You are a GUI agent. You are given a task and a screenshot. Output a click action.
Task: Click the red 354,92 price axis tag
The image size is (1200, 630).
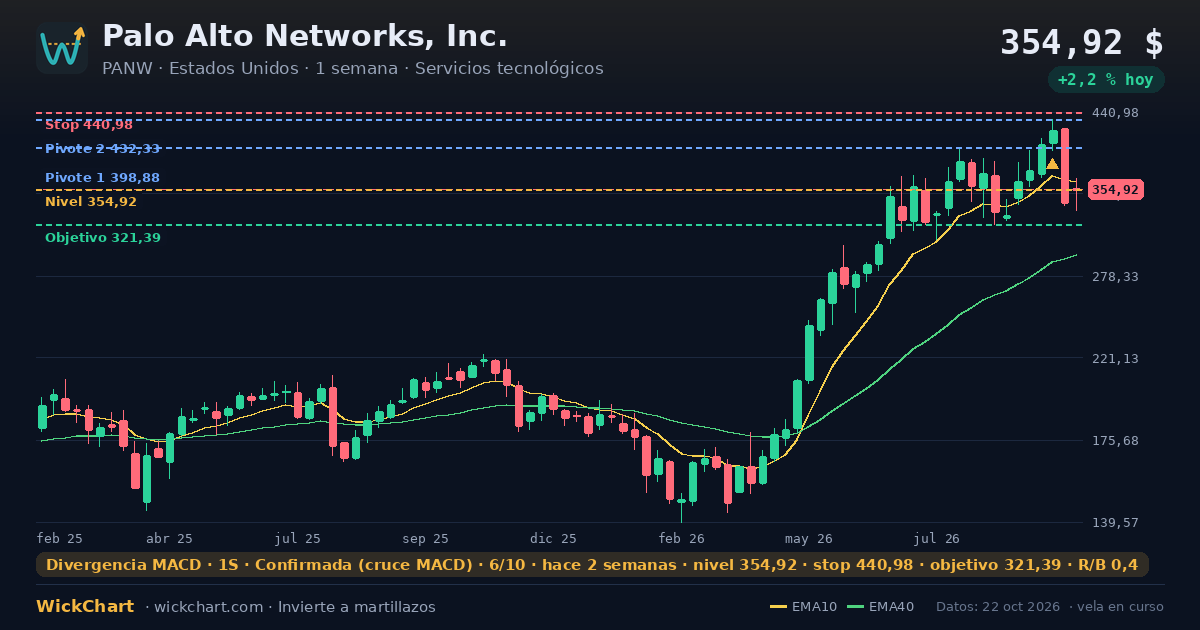[x=1115, y=190]
